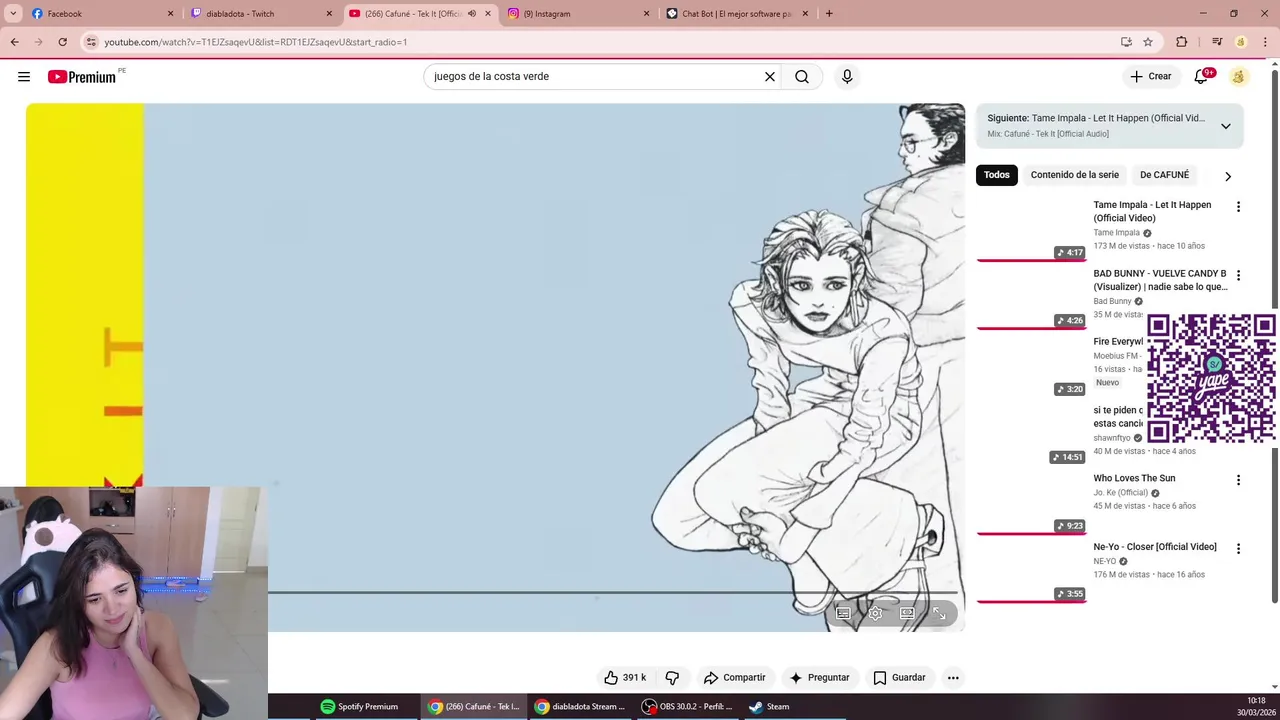This screenshot has width=1280, height=720.
Task: Open the notifications bell
Action: click(x=1202, y=77)
